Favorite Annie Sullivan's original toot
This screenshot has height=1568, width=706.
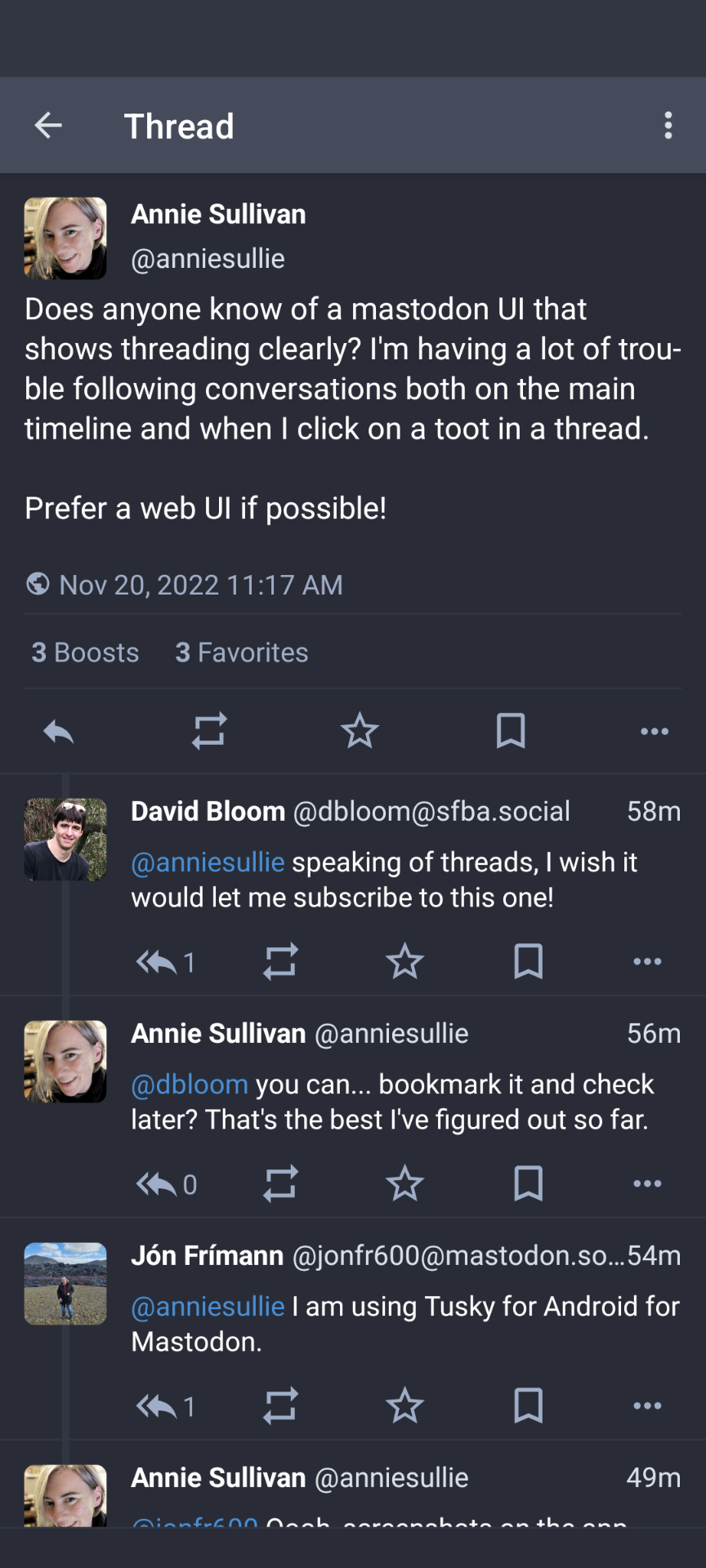360,731
